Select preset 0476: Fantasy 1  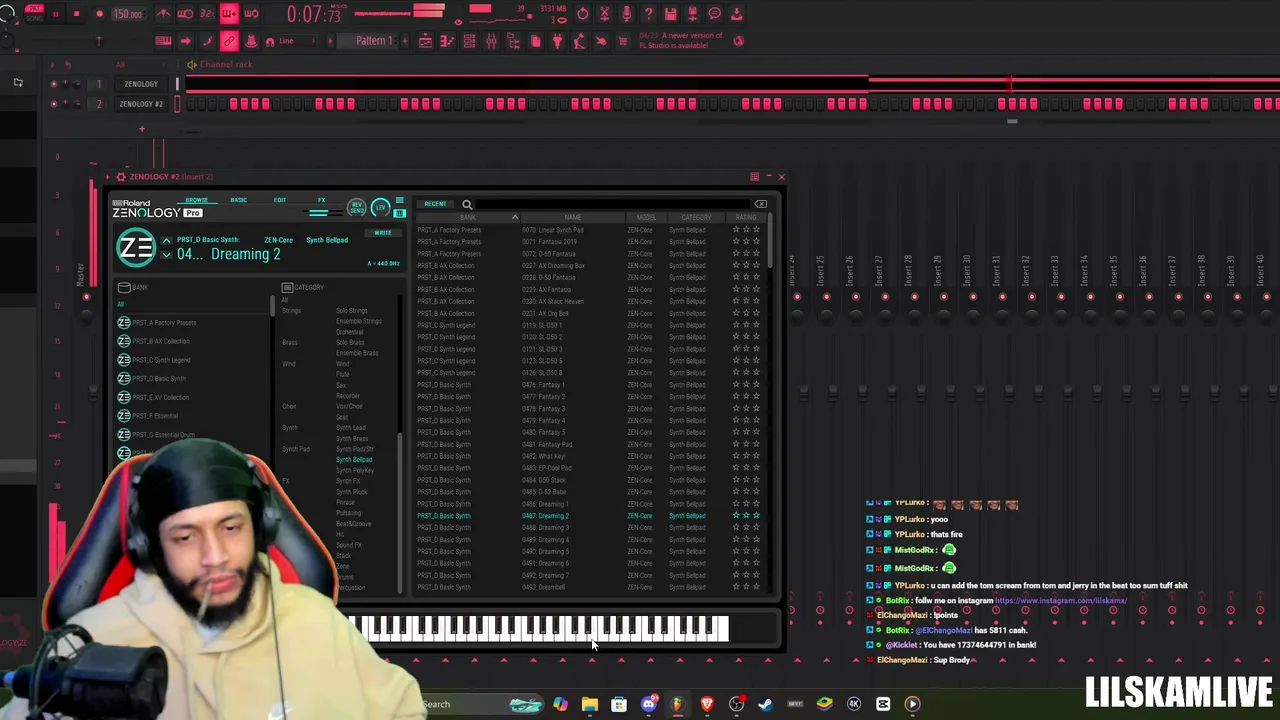543,385
